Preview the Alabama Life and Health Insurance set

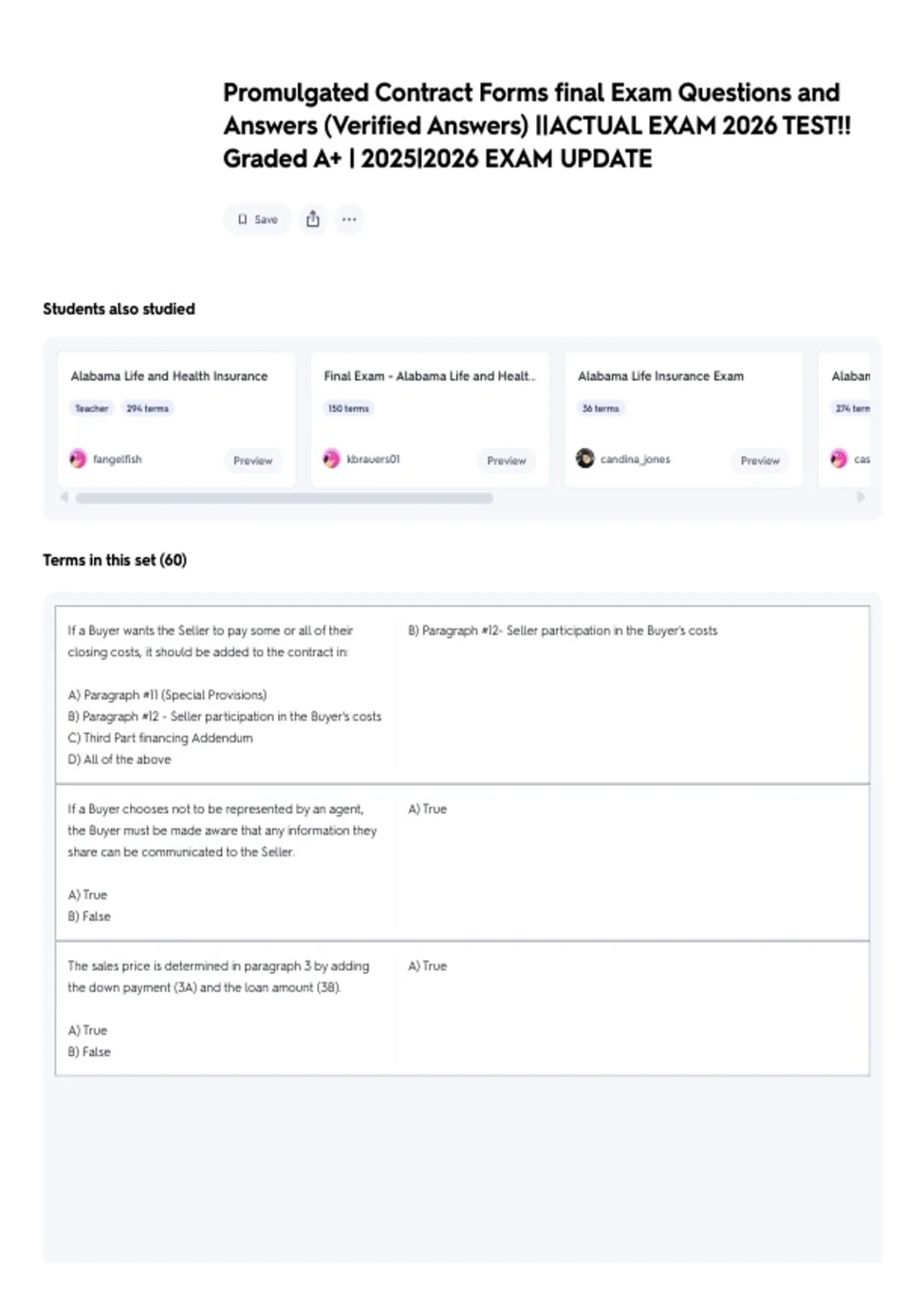[253, 460]
